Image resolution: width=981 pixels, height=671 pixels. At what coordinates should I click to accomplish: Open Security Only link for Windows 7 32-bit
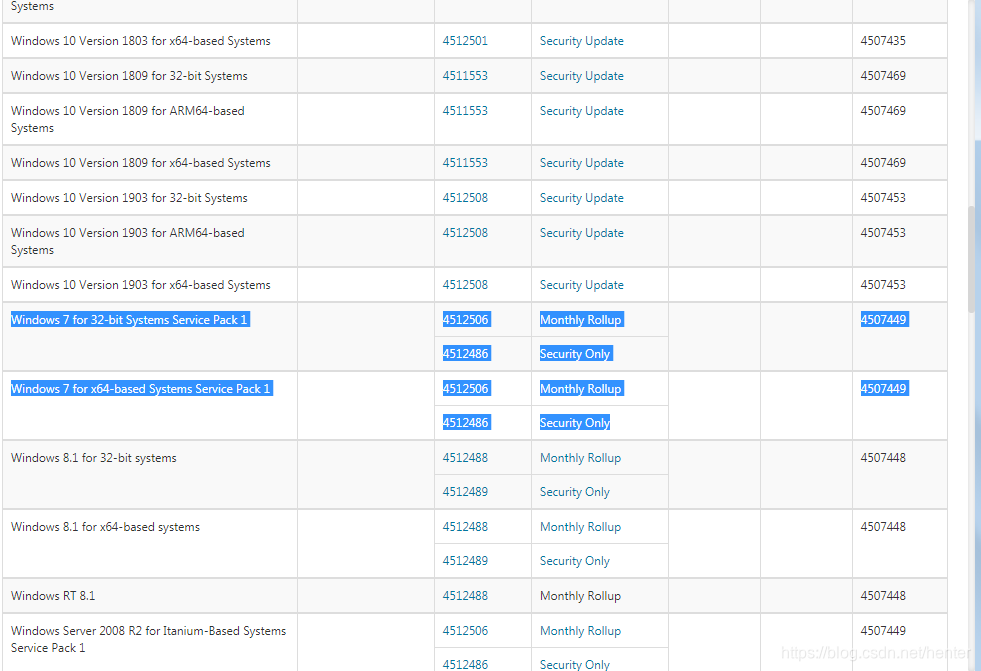pyautogui.click(x=575, y=353)
